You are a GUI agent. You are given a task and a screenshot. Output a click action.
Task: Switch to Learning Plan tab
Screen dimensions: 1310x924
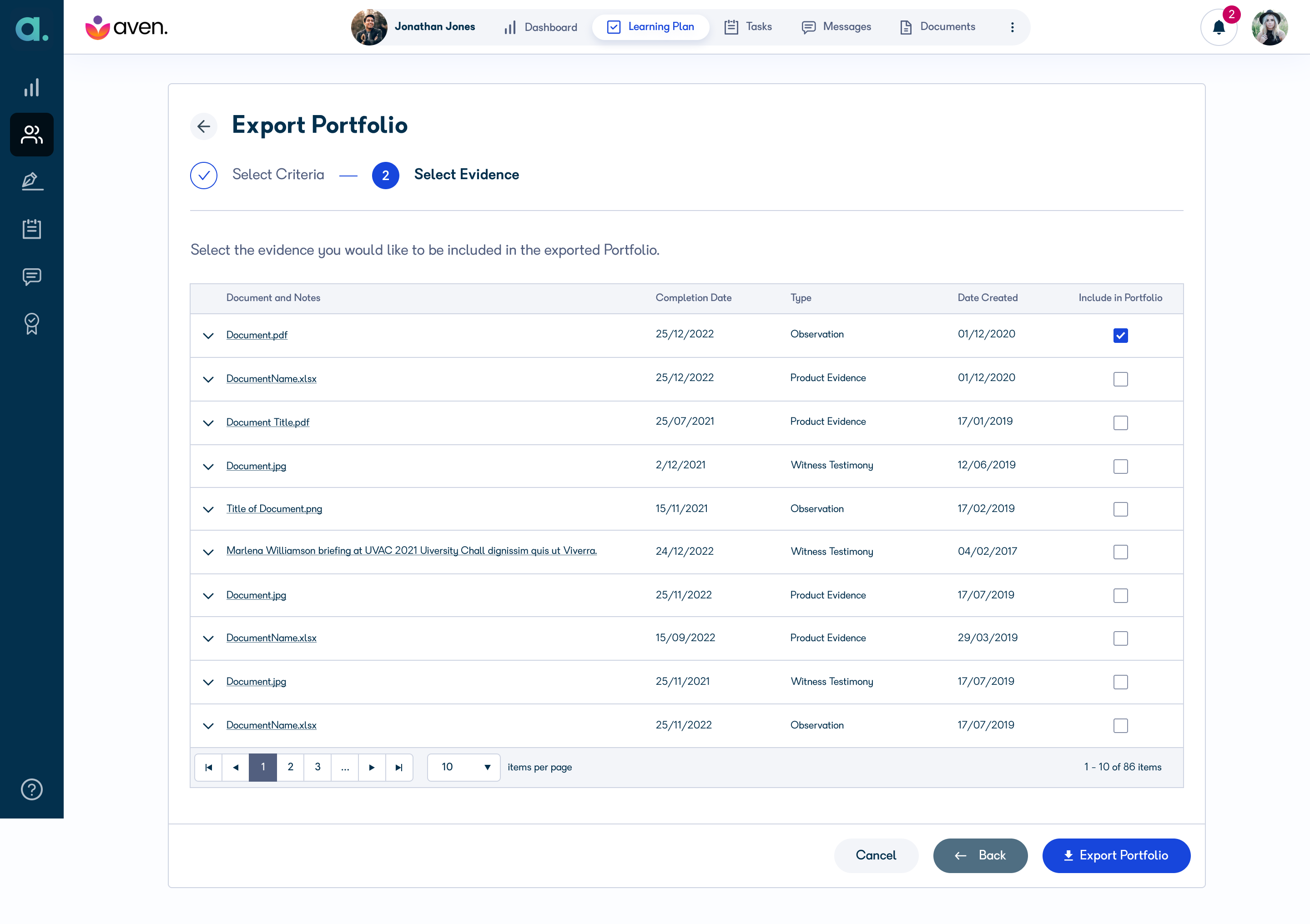(x=650, y=27)
